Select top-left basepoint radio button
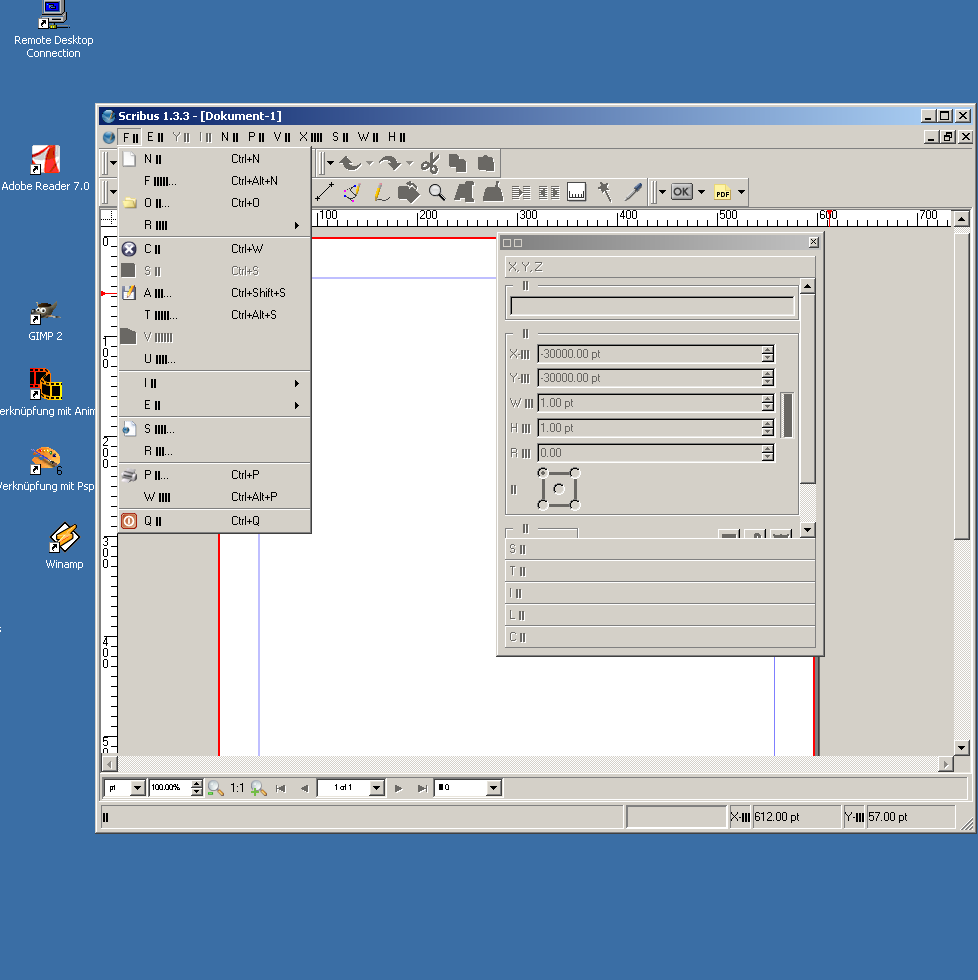 pos(543,472)
